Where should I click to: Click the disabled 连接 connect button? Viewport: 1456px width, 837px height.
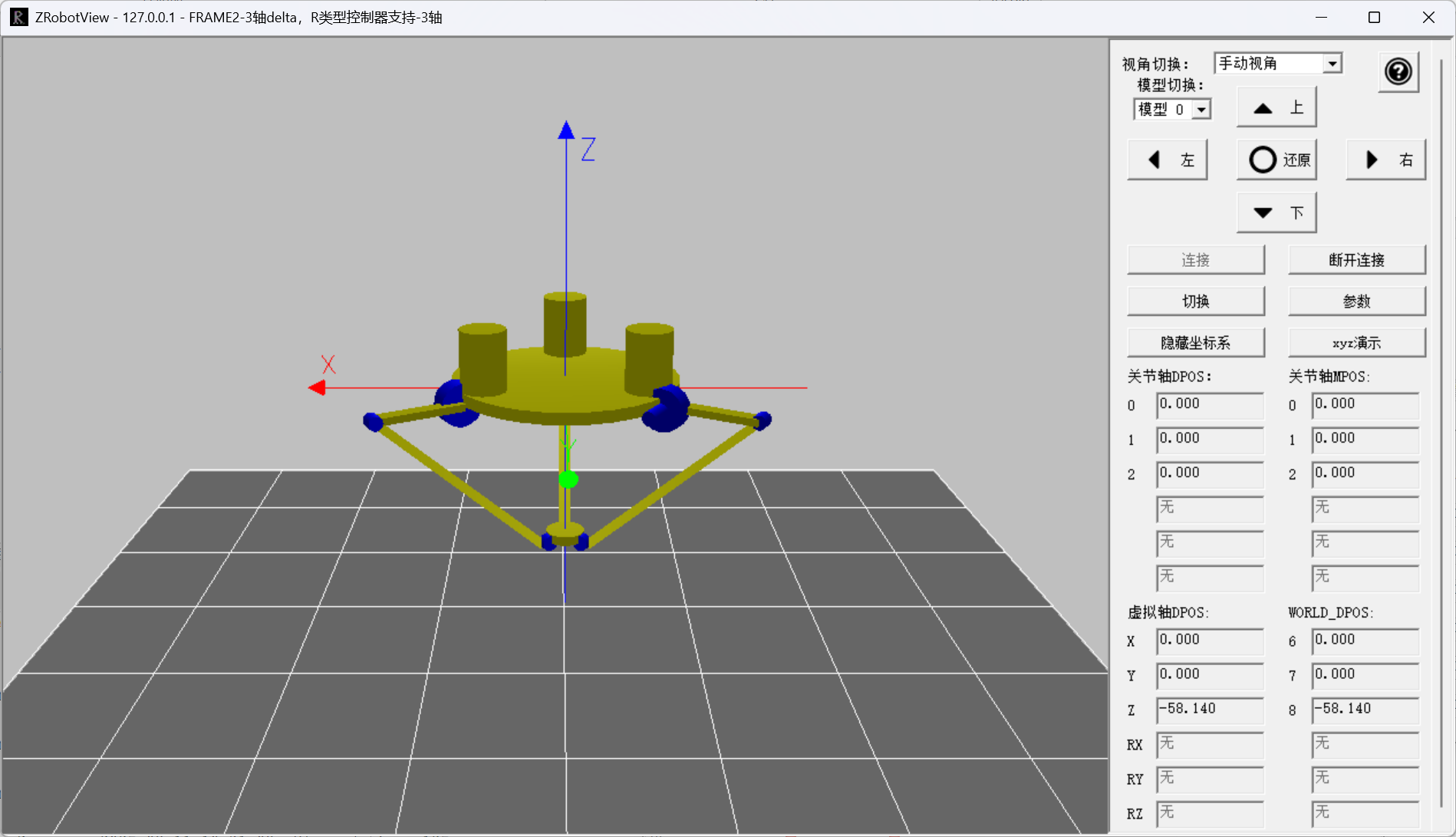point(1195,259)
